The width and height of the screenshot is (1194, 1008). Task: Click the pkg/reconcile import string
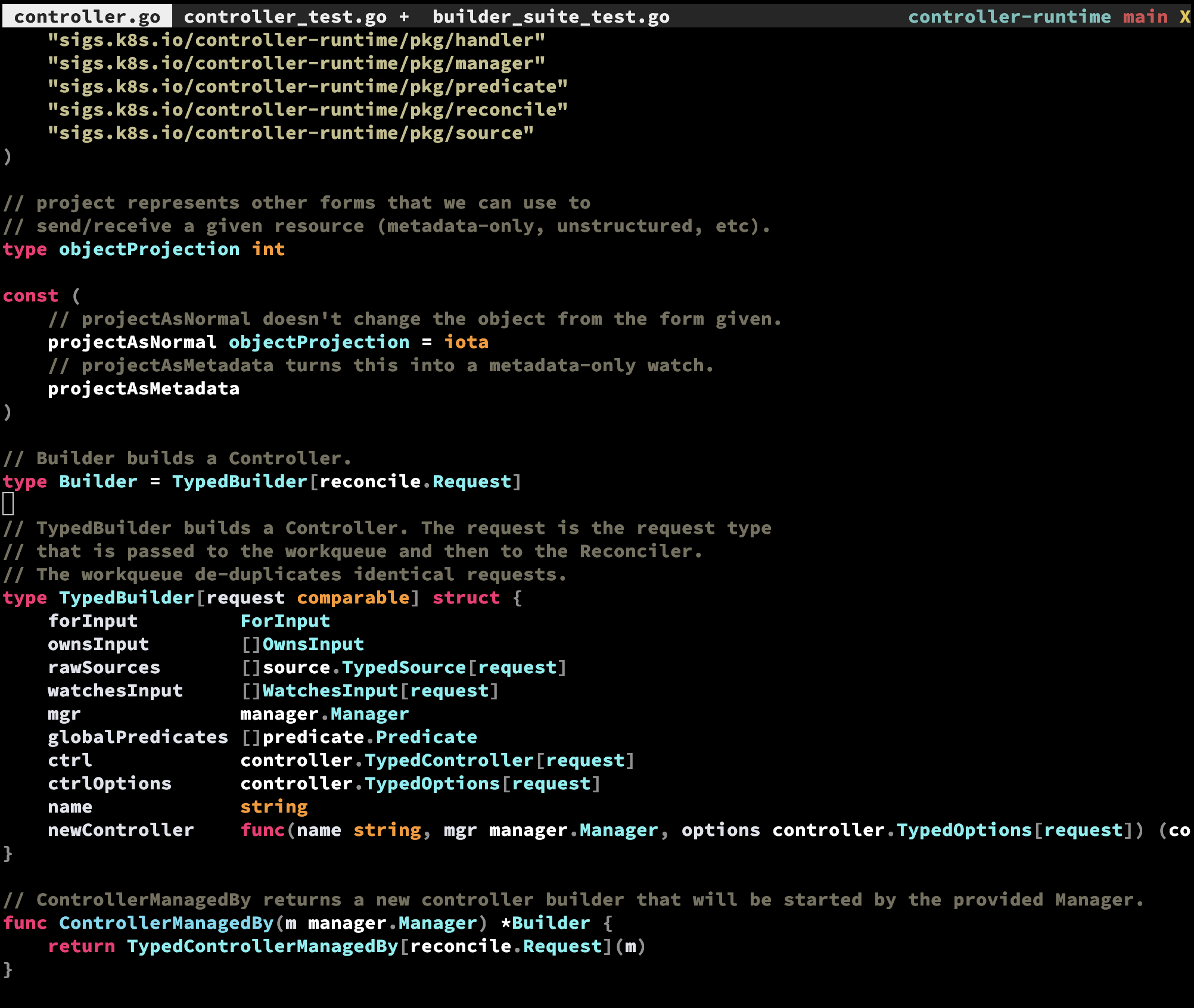pyautogui.click(x=307, y=110)
